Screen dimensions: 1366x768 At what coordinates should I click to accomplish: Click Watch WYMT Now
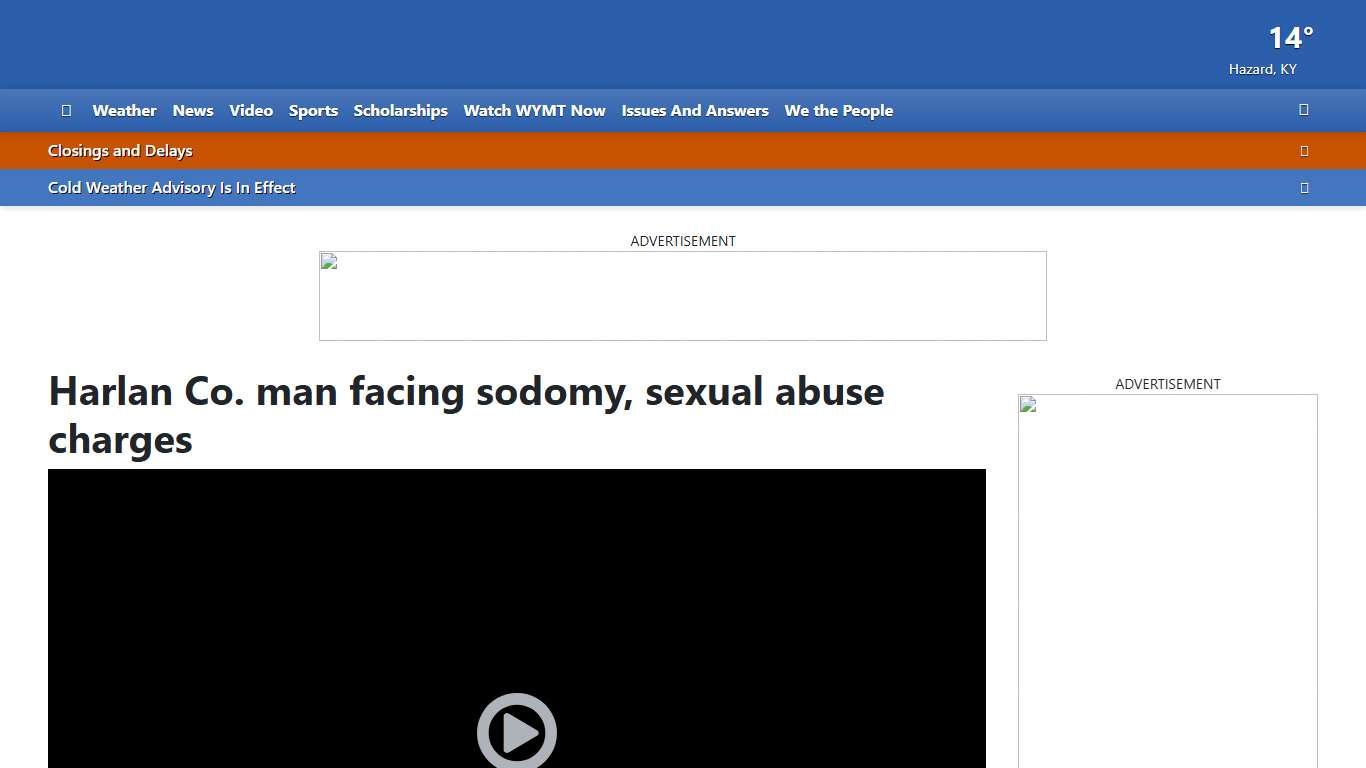534,111
